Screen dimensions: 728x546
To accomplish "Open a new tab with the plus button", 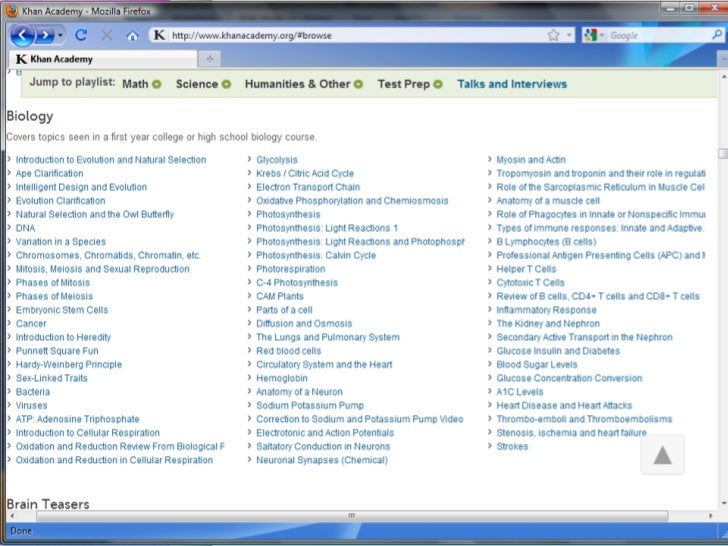I will 210,59.
